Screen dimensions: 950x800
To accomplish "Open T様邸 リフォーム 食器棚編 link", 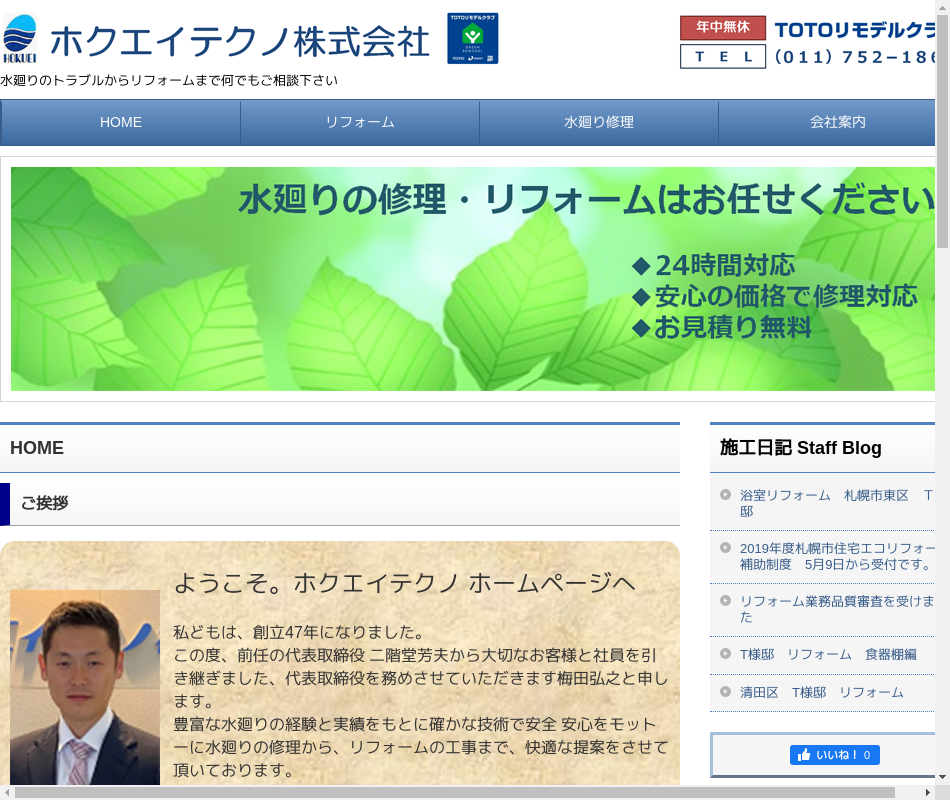I will [x=828, y=654].
